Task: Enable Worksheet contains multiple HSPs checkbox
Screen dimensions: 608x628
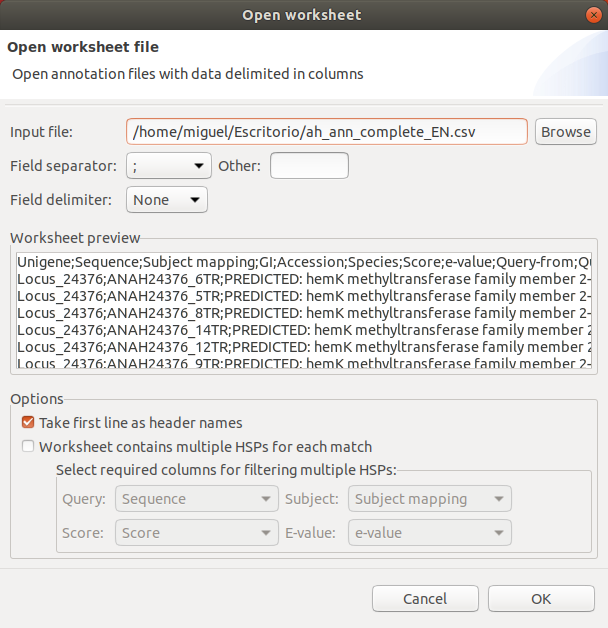Action: click(x=28, y=447)
